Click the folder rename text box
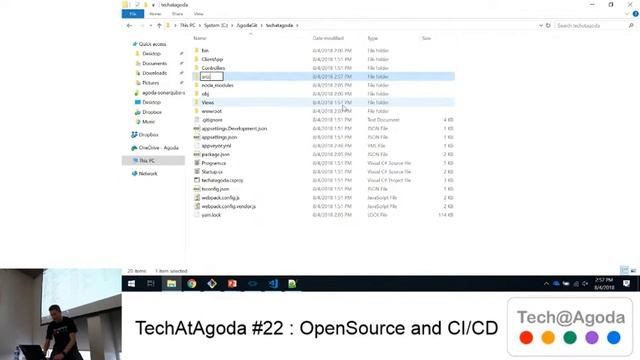The height and width of the screenshot is (360, 640). [x=211, y=76]
